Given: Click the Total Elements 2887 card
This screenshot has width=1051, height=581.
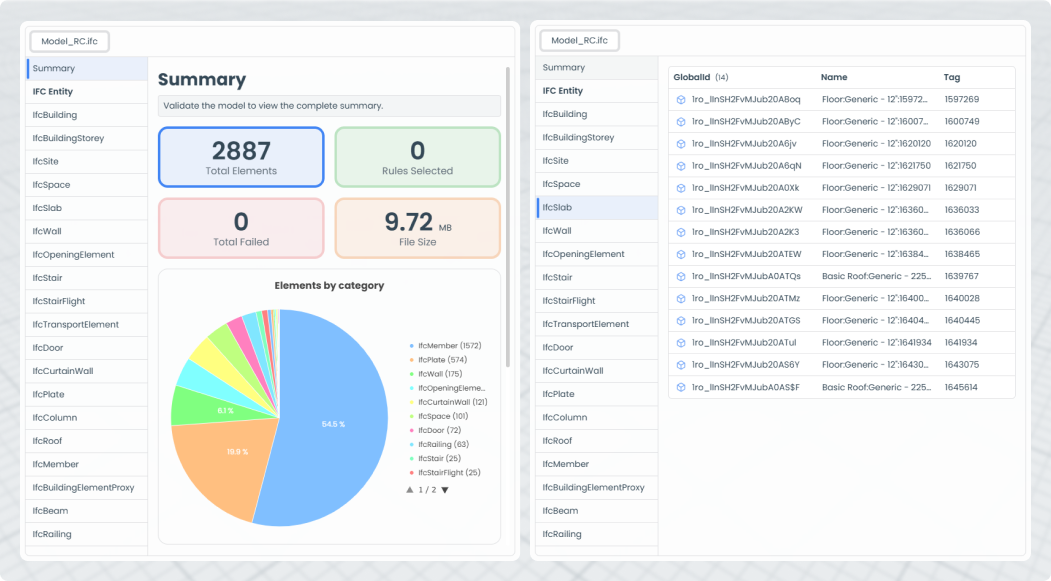Looking at the screenshot, I should tap(241, 157).
